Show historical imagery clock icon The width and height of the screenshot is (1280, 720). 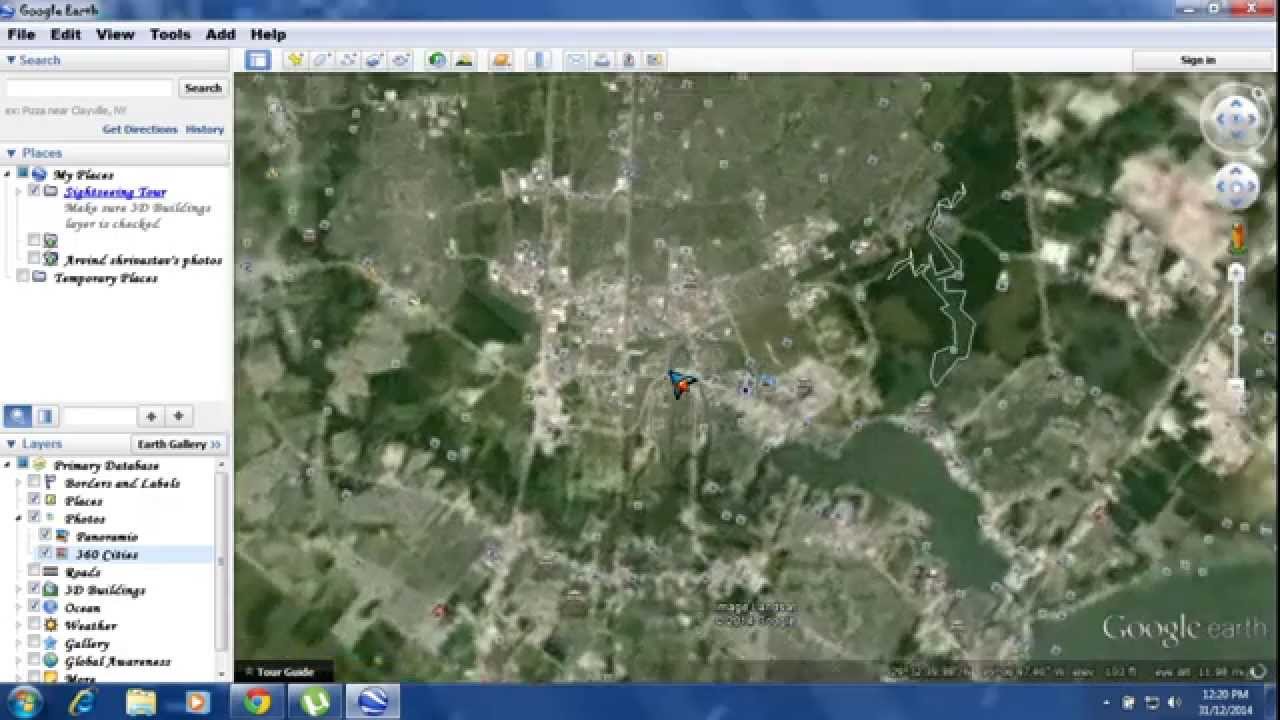[437, 60]
